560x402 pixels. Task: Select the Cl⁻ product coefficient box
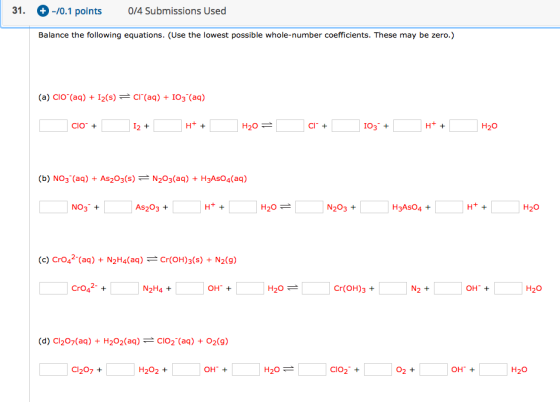pyautogui.click(x=290, y=126)
